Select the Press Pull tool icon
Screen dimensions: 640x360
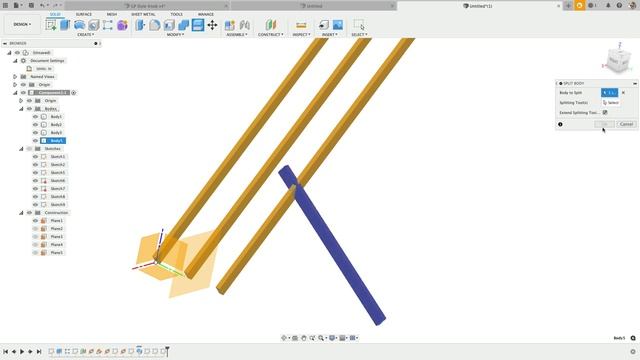140,25
